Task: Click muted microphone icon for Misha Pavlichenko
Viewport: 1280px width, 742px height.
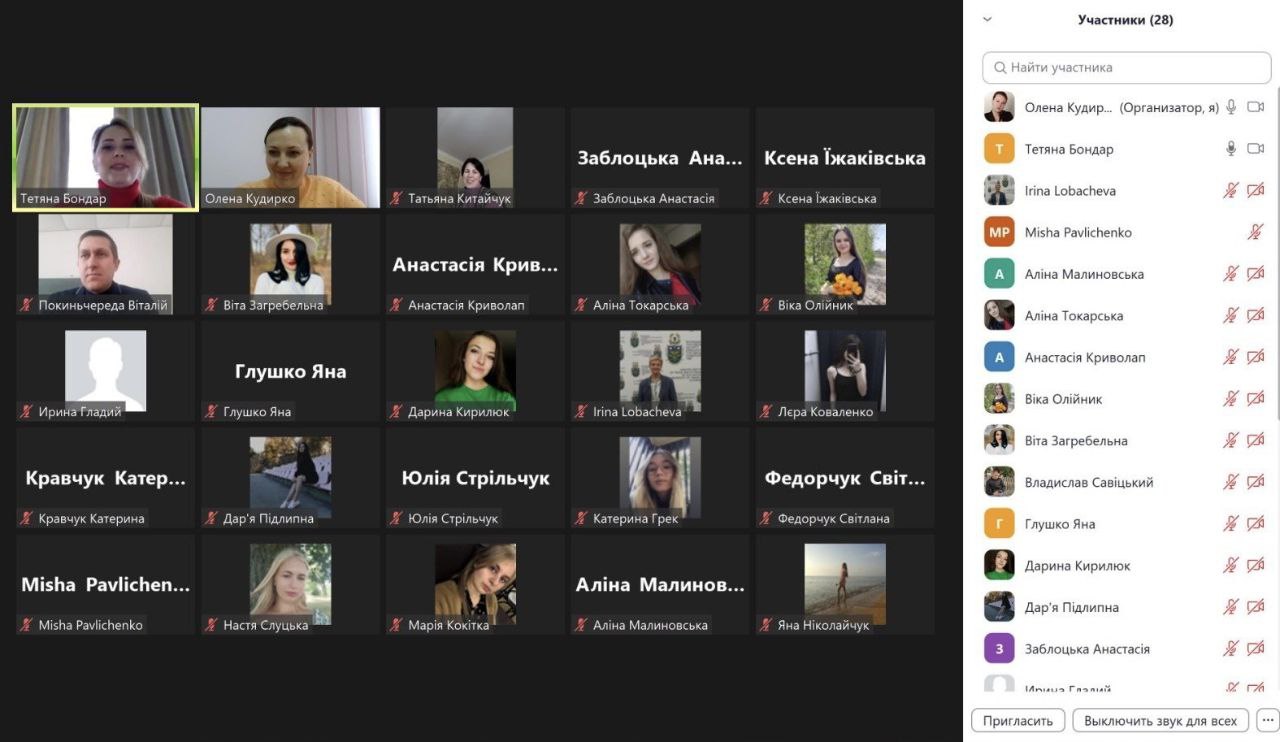Action: (x=1256, y=232)
